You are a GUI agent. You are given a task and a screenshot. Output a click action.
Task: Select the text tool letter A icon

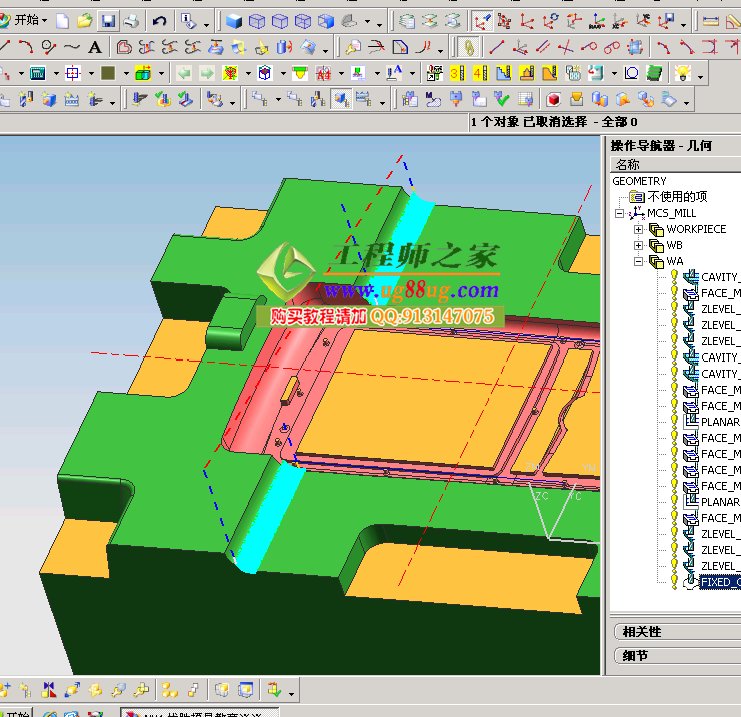[95, 47]
